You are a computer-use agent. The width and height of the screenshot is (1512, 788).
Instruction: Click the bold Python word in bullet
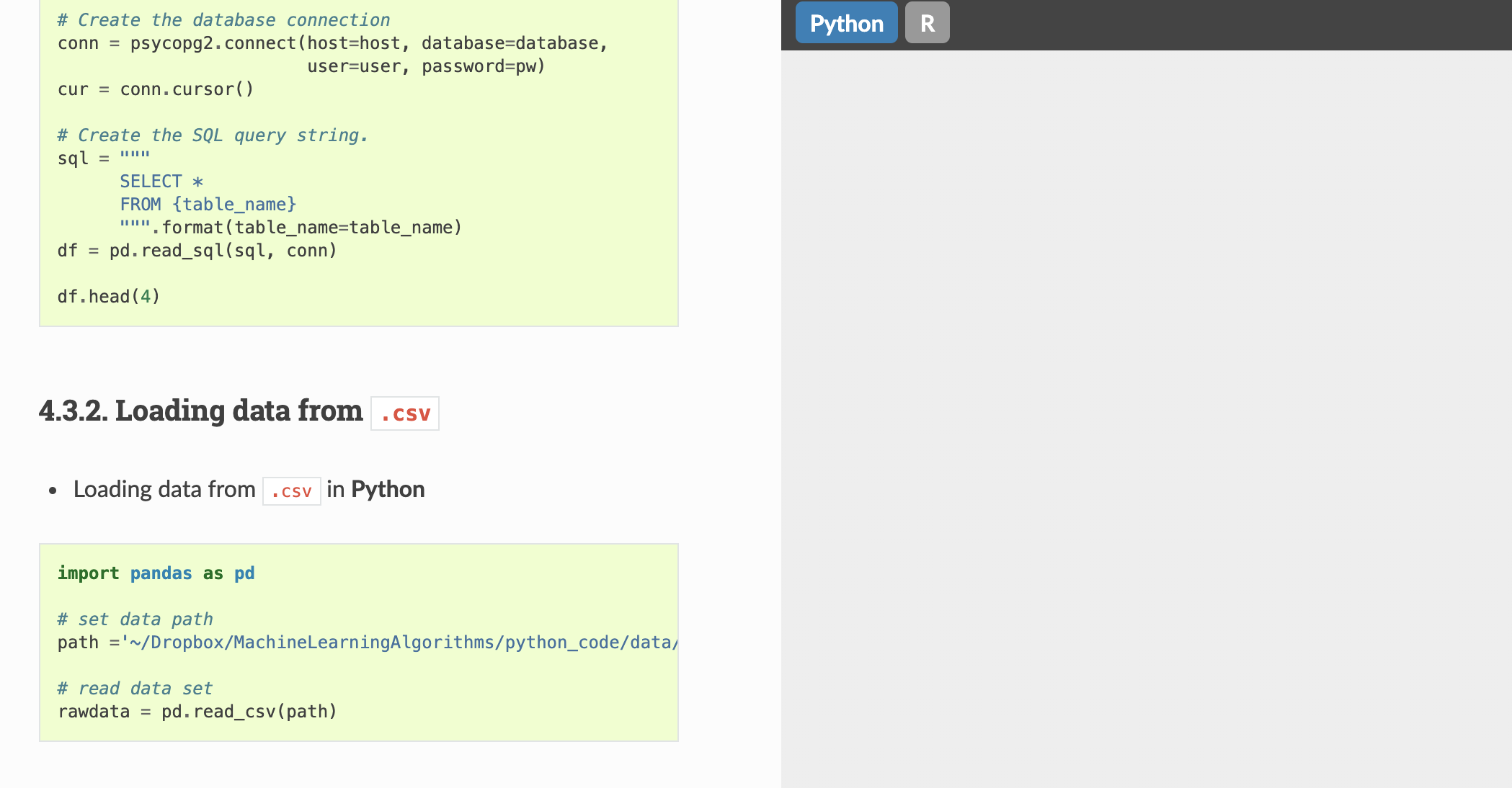point(388,490)
